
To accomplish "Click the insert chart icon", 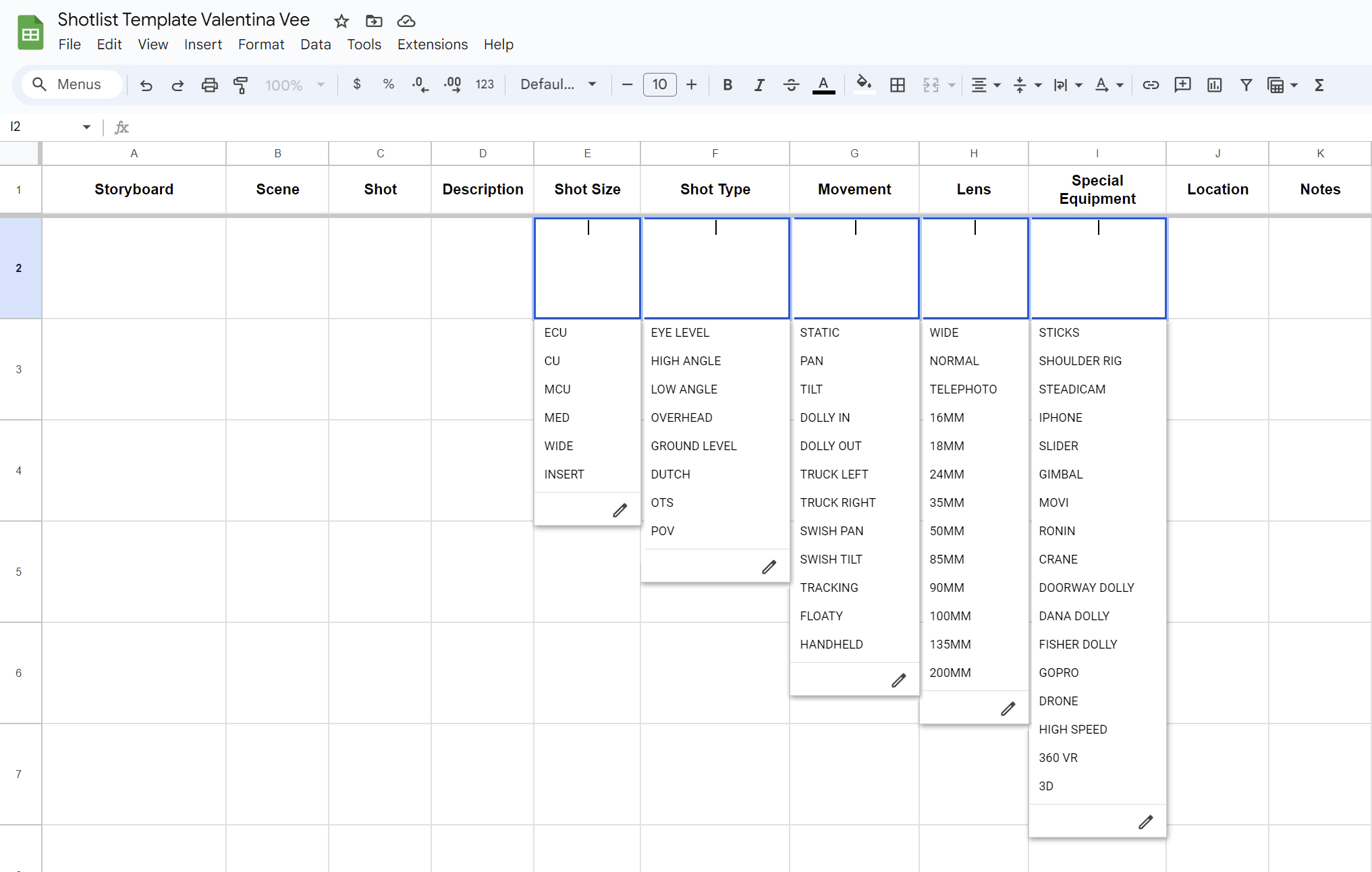I will (x=1214, y=85).
